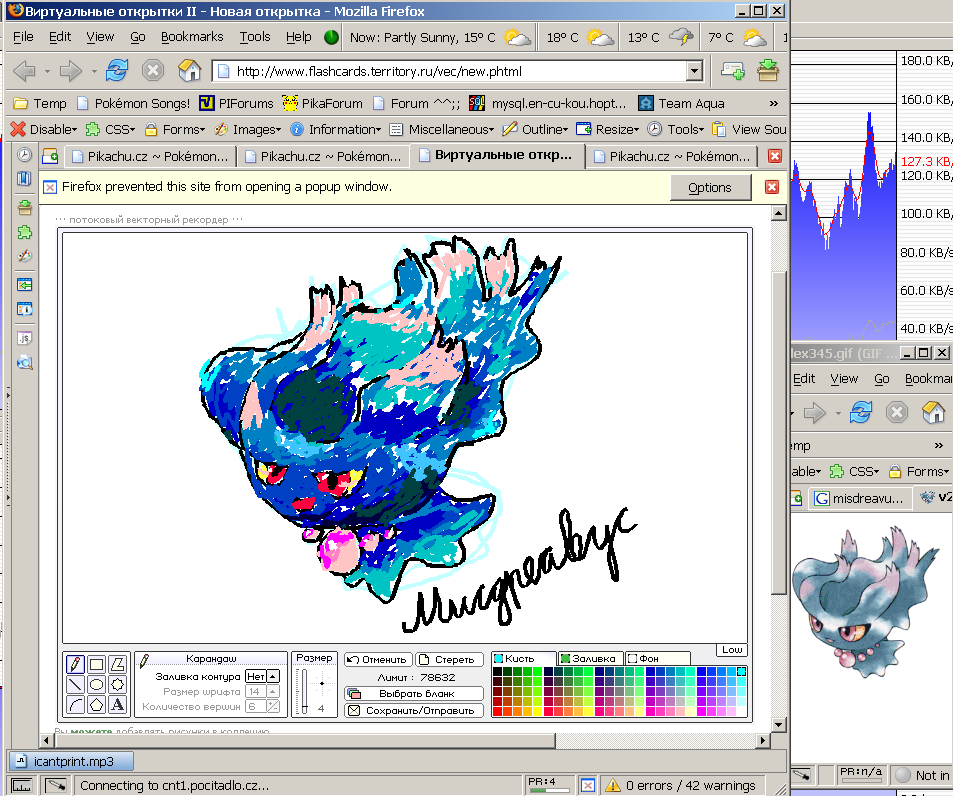
Task: Switch to the first Pikachu.cz tab
Action: 150,157
